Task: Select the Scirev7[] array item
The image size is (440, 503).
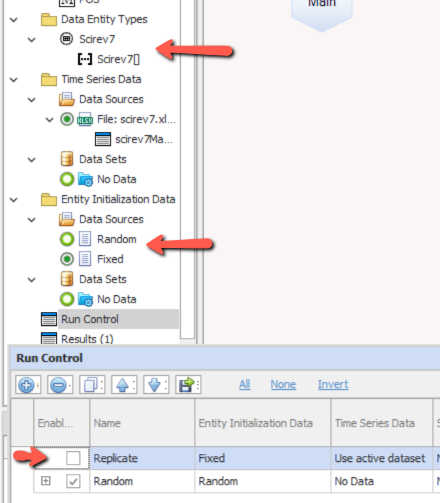Action: pyautogui.click(x=118, y=59)
